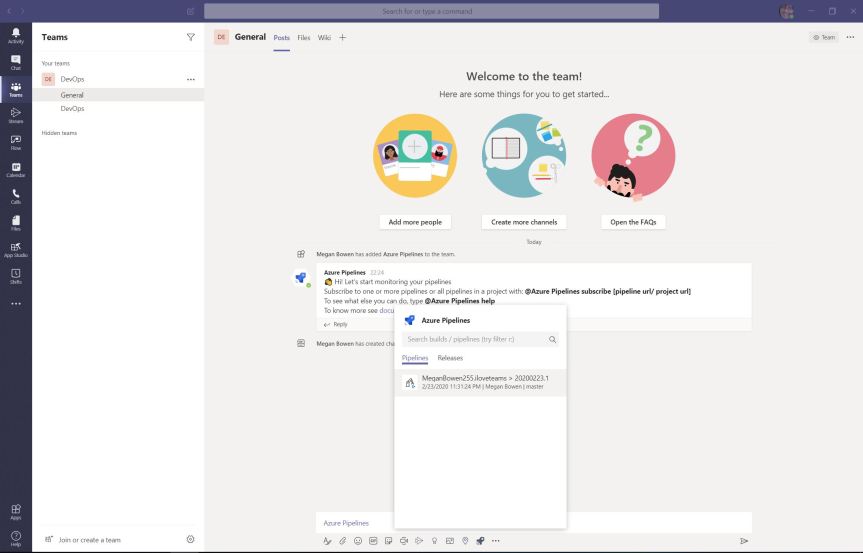Screen dimensions: 863x553
Task: Open the Files tab in General channel
Action: click(304, 38)
